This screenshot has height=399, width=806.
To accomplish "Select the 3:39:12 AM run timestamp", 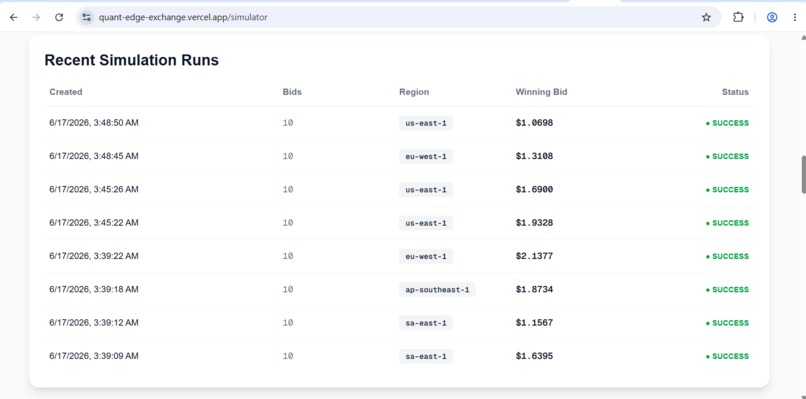I will tap(94, 323).
